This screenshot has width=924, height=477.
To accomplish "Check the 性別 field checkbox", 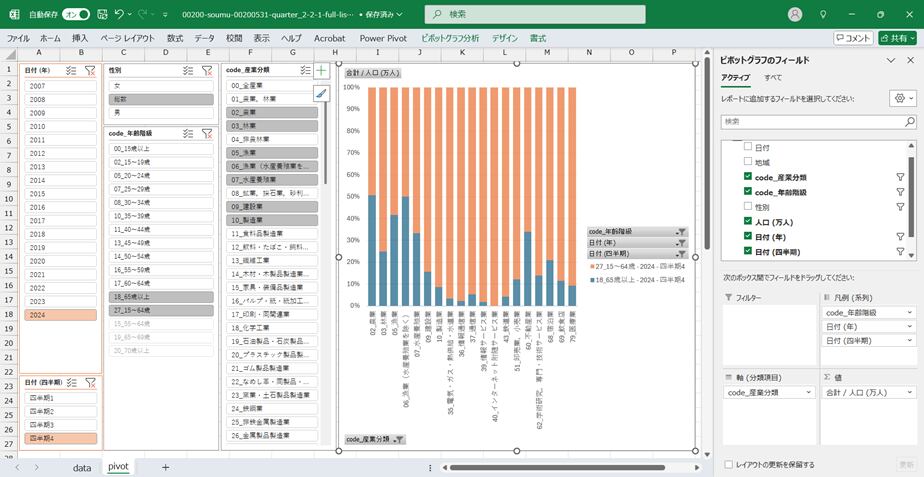I will [748, 207].
